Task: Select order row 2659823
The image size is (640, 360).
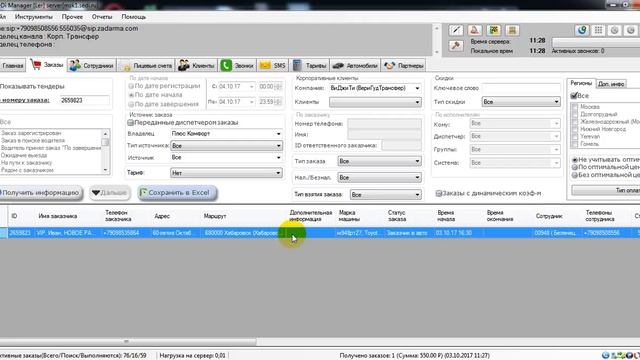Action: click(320, 233)
